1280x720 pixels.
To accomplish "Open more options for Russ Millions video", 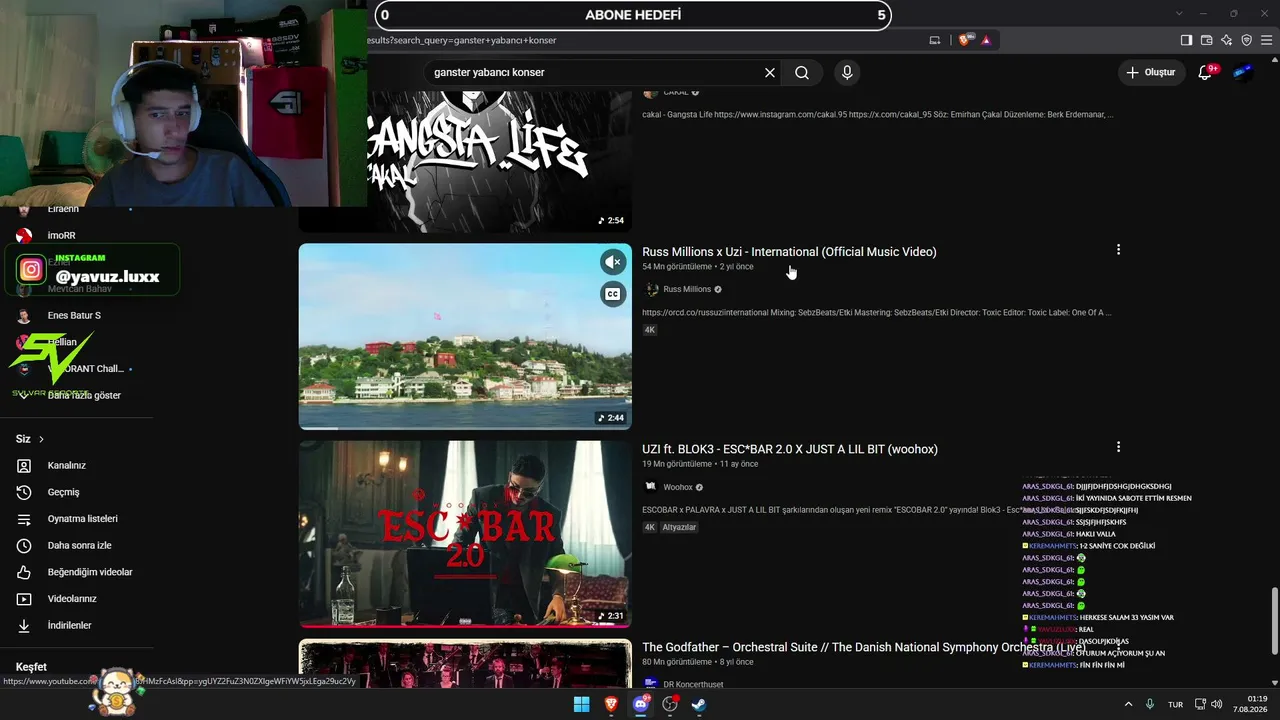I will coord(1118,250).
